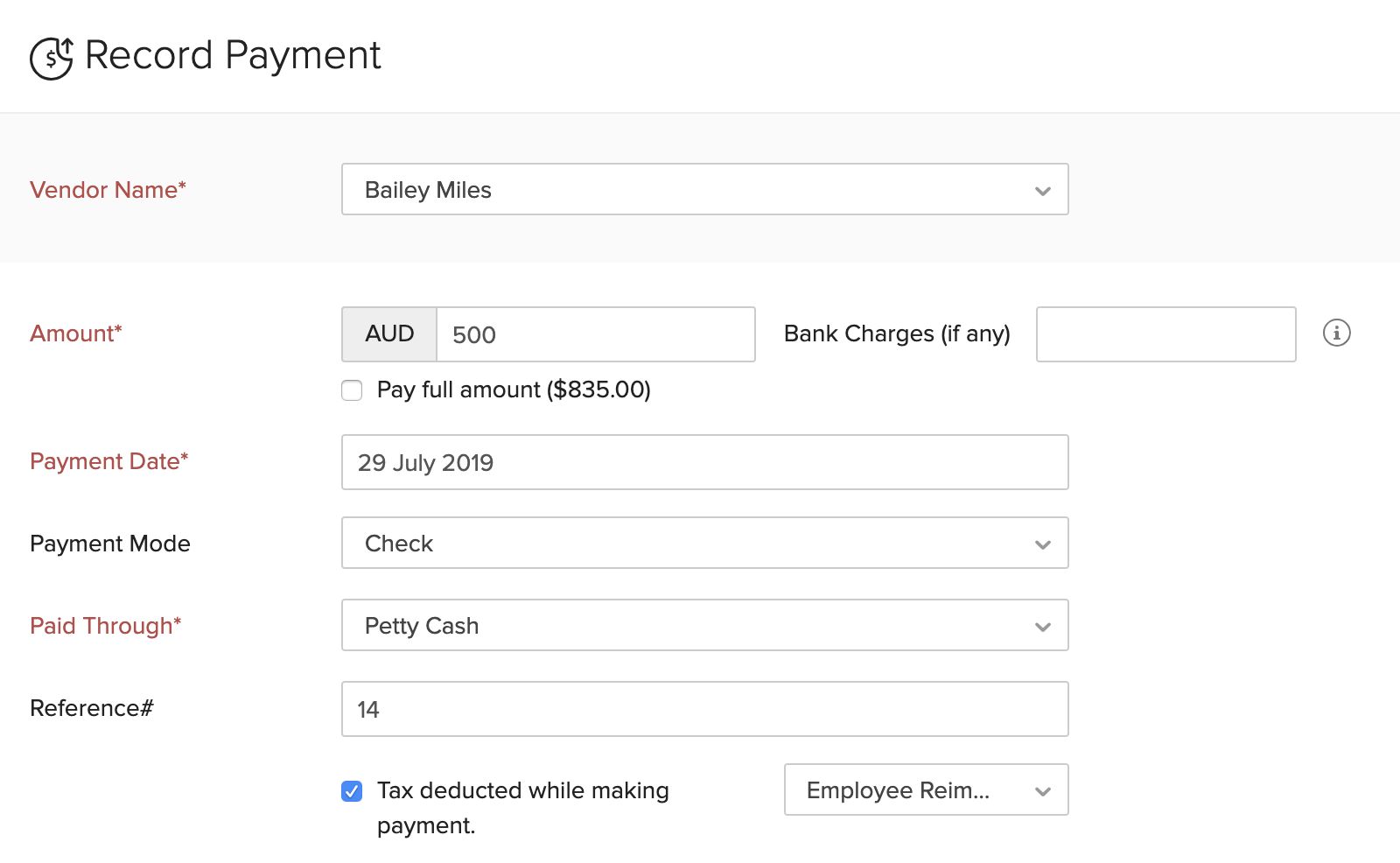Click the 'Tax deducted while making payment' label
Viewport: 1400px width, 863px height.
point(522,791)
